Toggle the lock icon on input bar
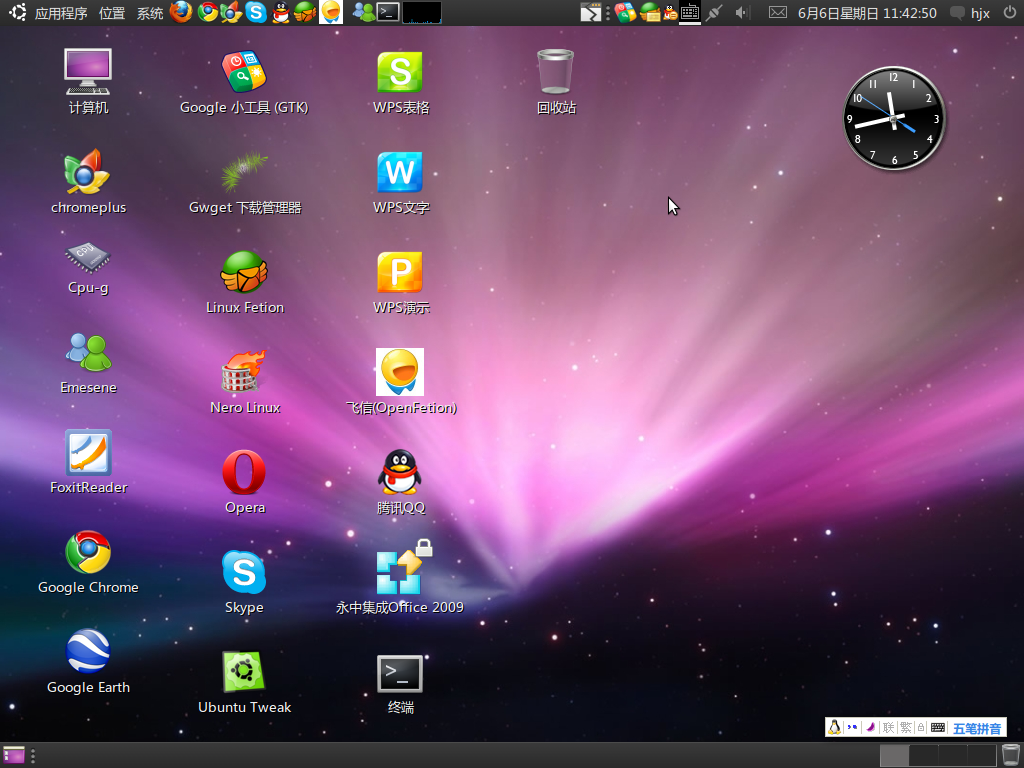 [921, 728]
